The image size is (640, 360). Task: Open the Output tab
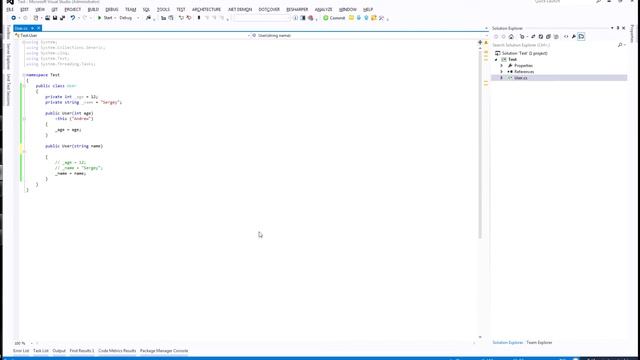pyautogui.click(x=59, y=351)
